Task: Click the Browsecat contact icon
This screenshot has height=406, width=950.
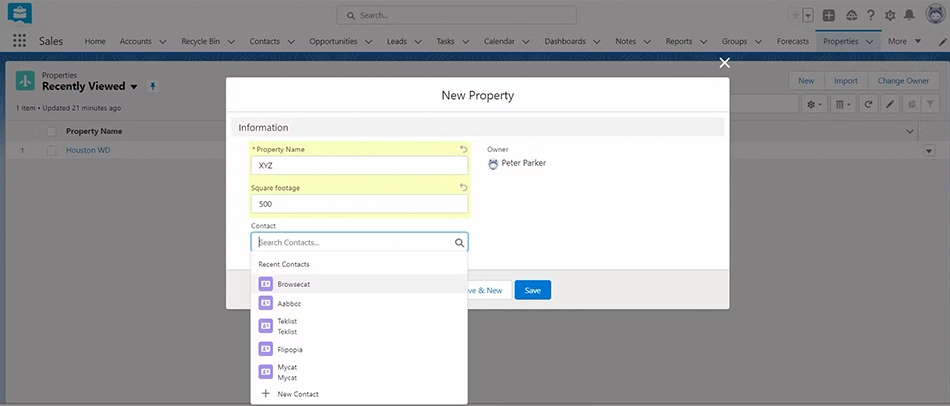Action: click(265, 284)
